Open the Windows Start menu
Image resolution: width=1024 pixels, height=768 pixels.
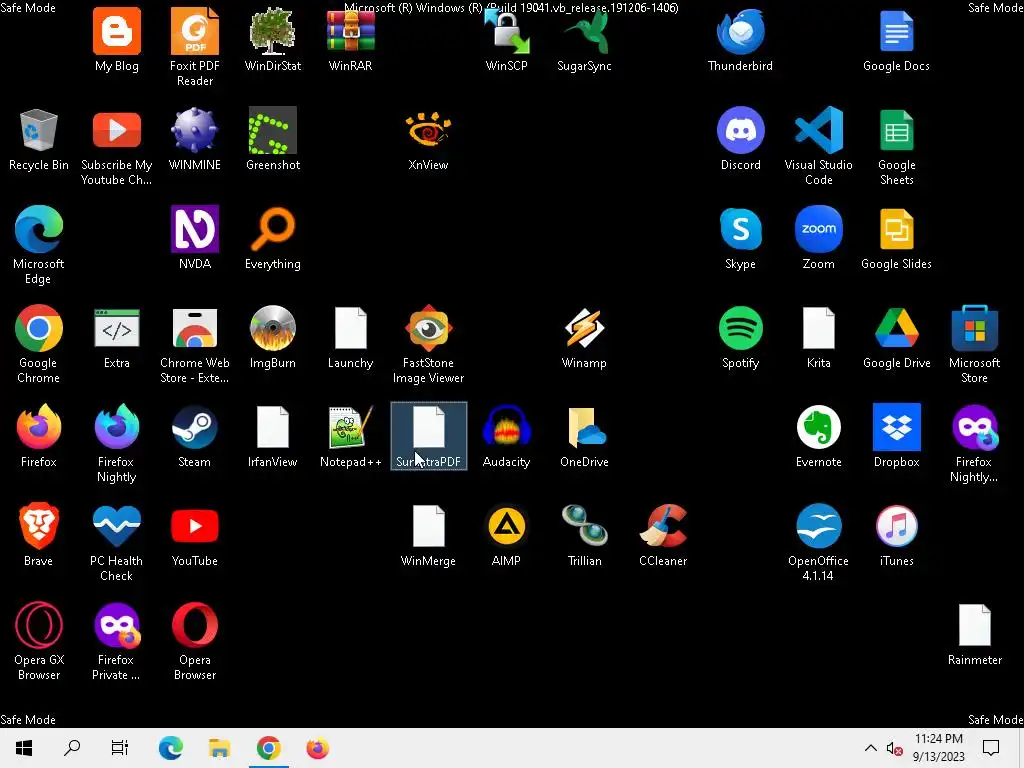point(24,748)
